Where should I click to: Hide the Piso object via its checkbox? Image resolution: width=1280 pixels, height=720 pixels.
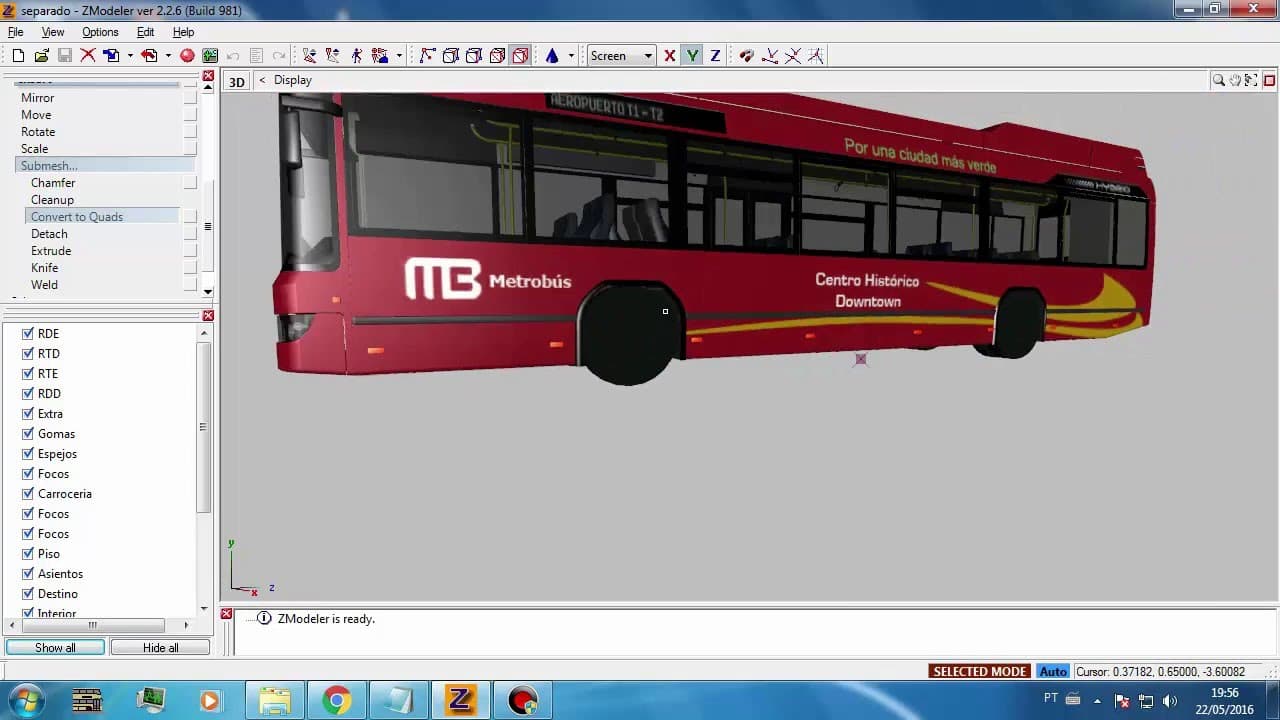click(x=28, y=554)
